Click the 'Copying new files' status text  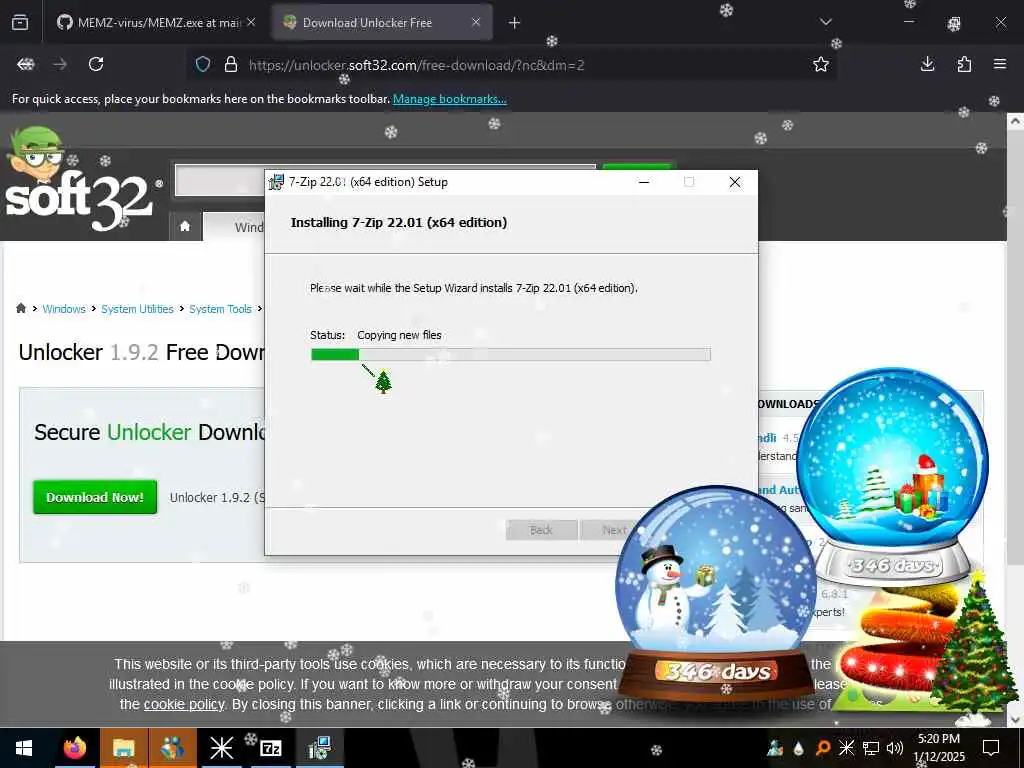pos(399,335)
